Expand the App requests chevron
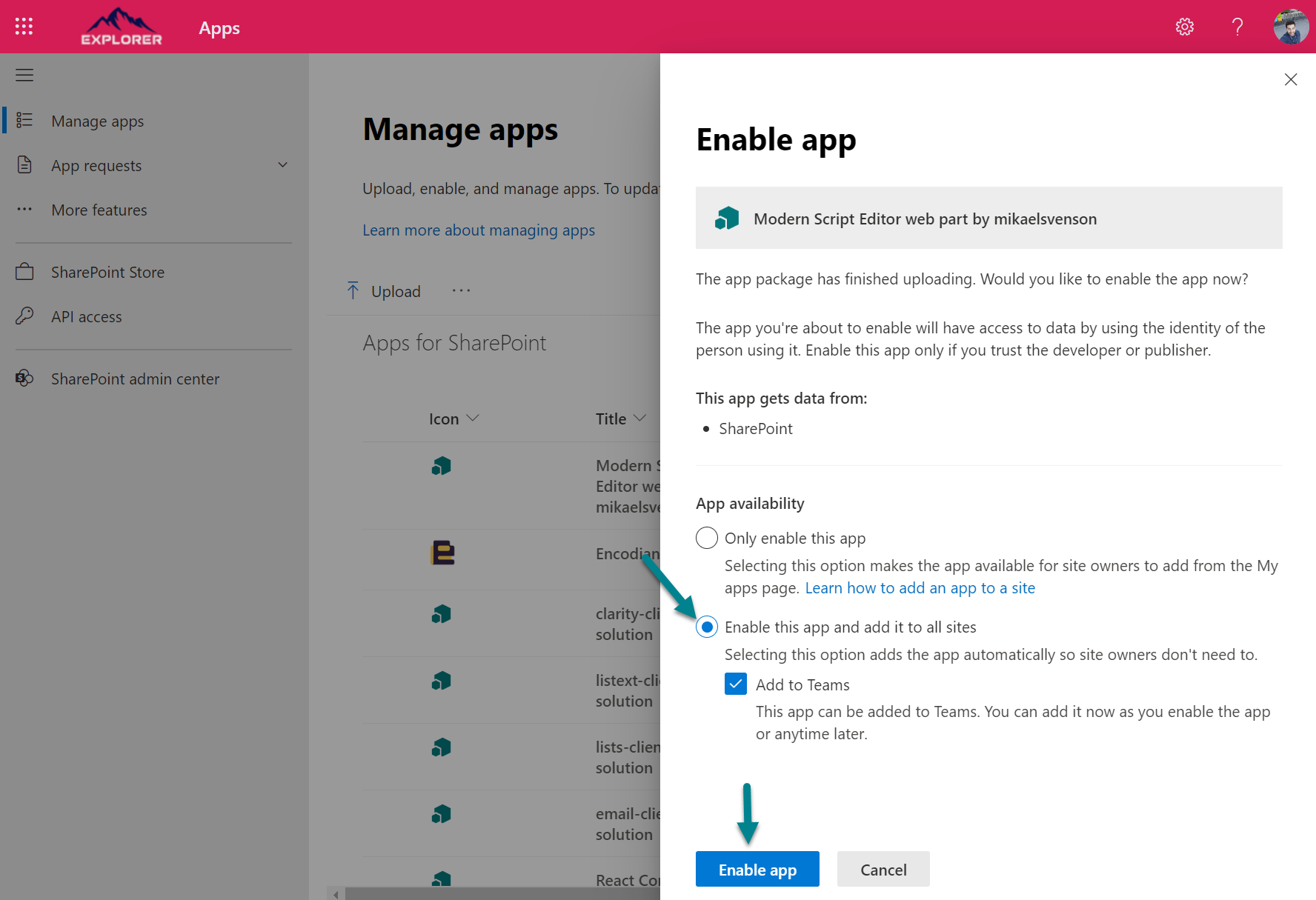The image size is (1316, 900). [x=282, y=164]
